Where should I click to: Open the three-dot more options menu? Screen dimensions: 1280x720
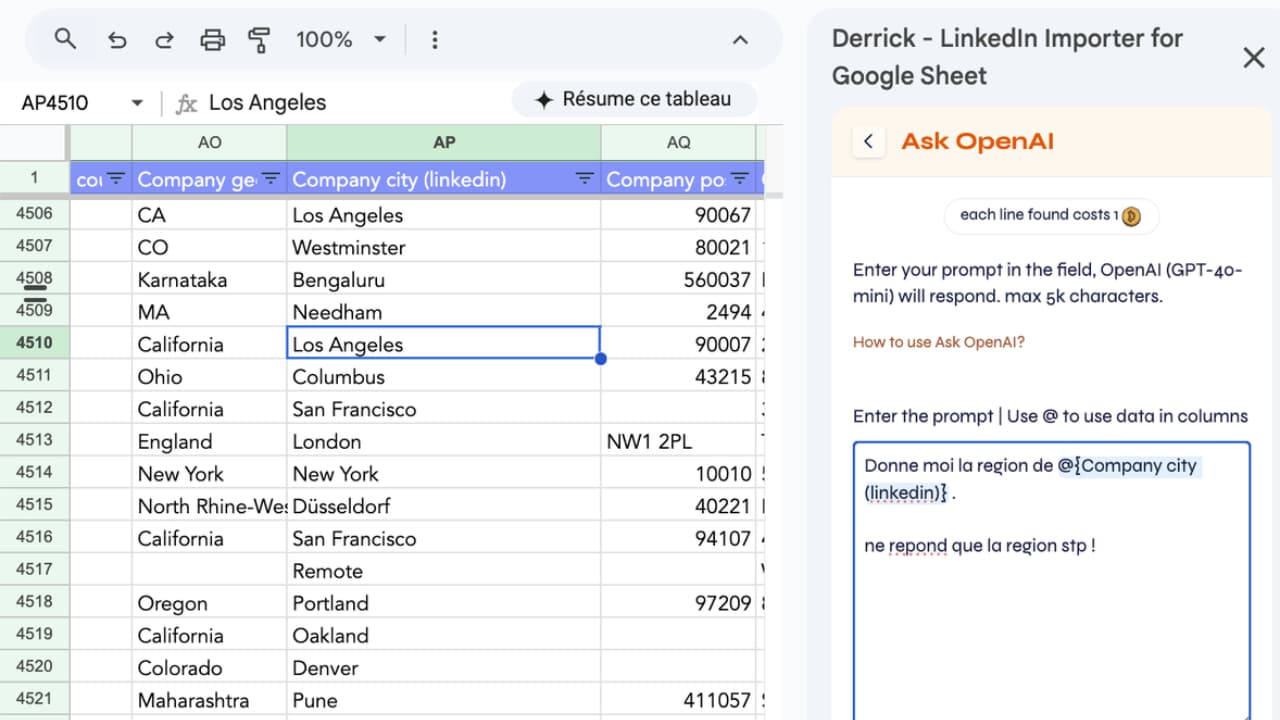pyautogui.click(x=434, y=40)
